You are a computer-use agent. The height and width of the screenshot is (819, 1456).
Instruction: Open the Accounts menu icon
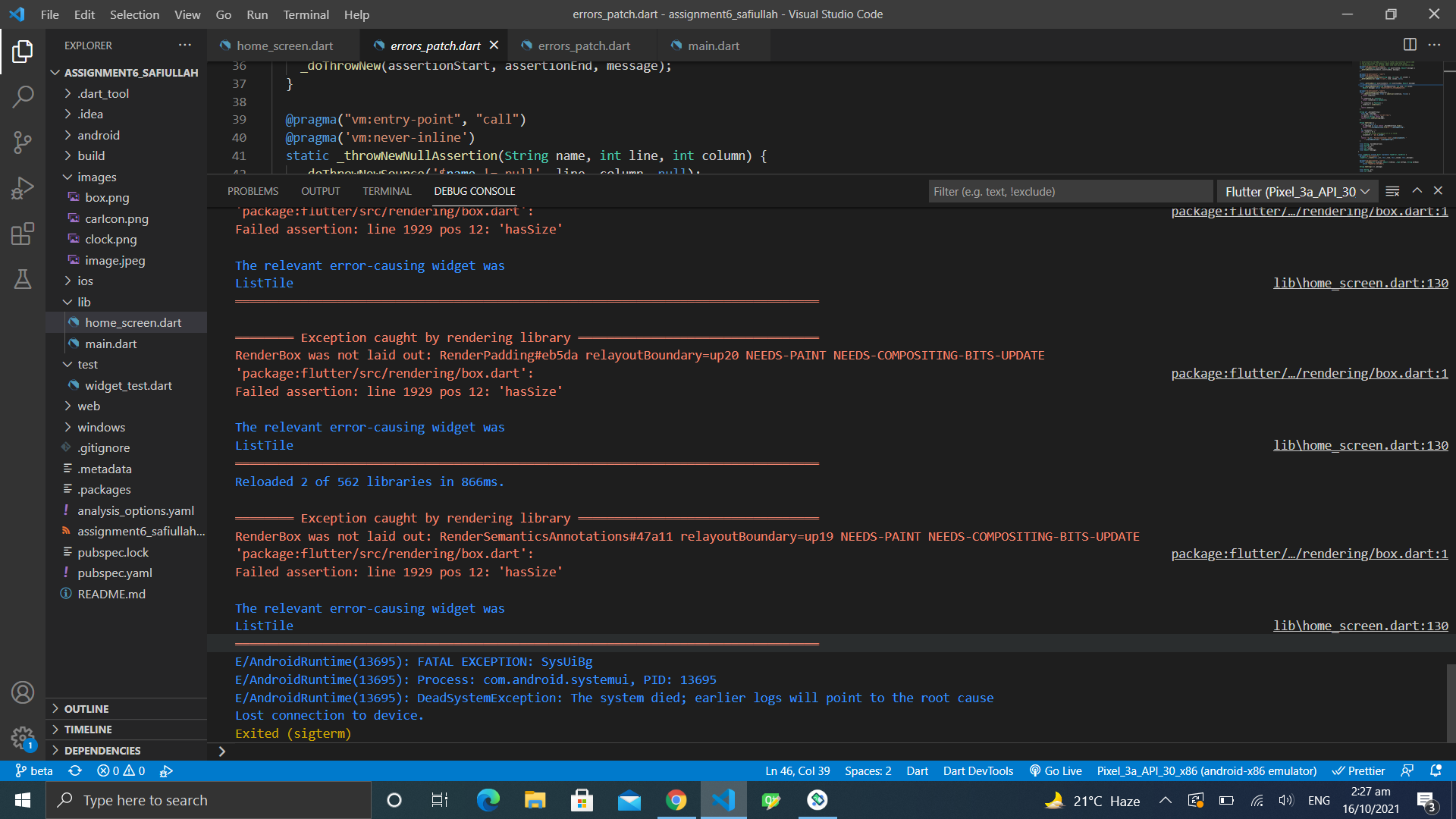click(x=23, y=692)
